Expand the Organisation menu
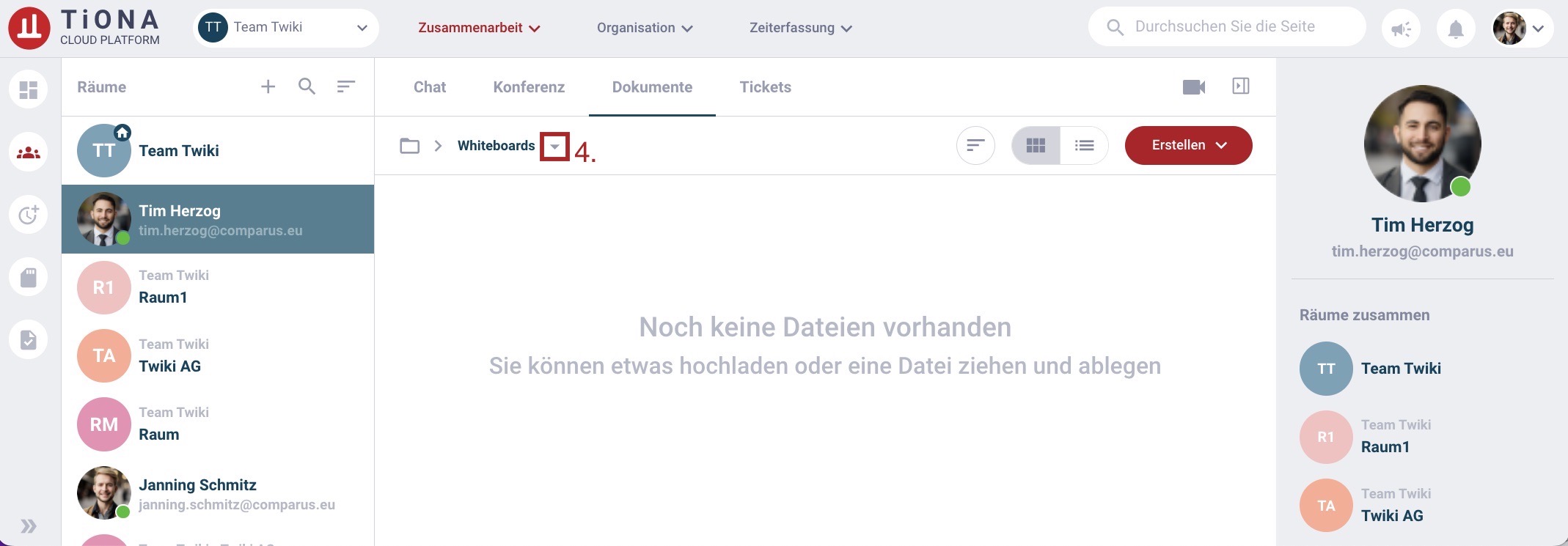Viewport: 1568px width, 546px height. click(645, 28)
